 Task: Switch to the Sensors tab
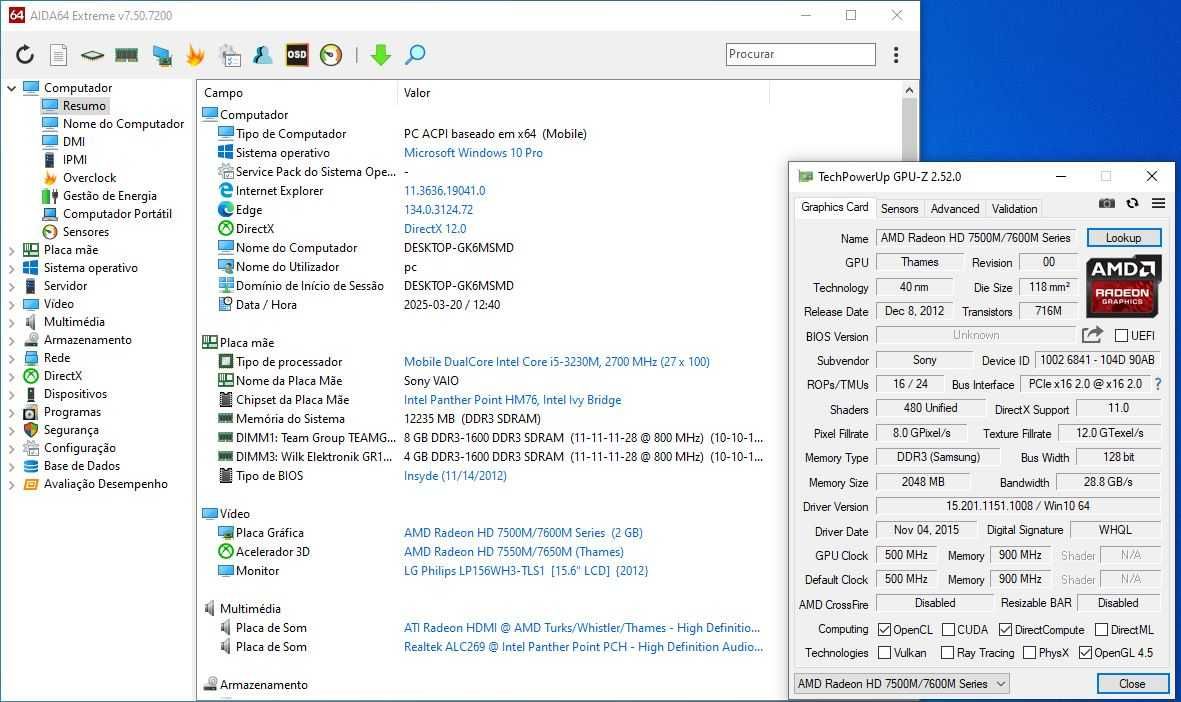(x=899, y=209)
